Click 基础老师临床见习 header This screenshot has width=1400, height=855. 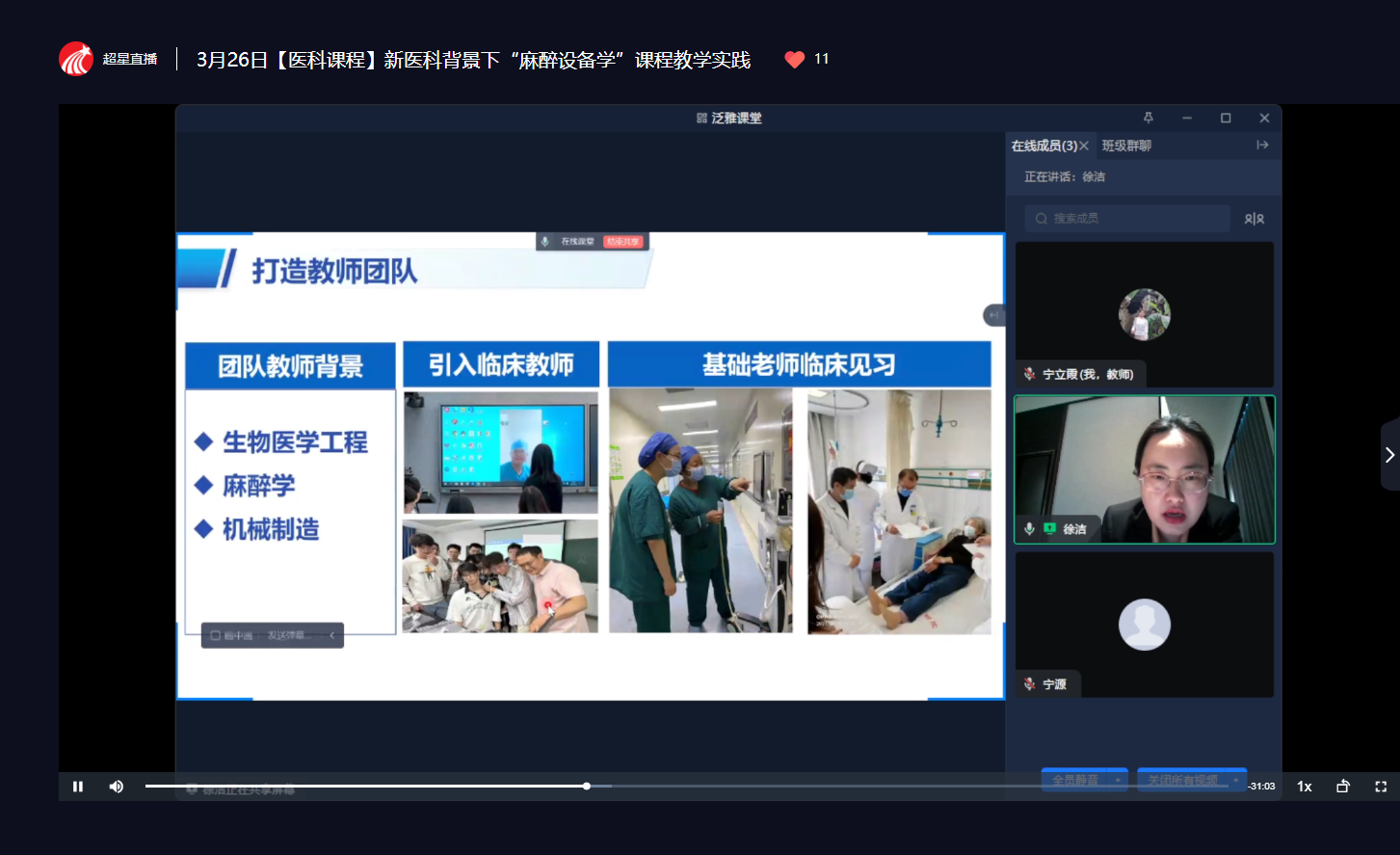click(799, 364)
